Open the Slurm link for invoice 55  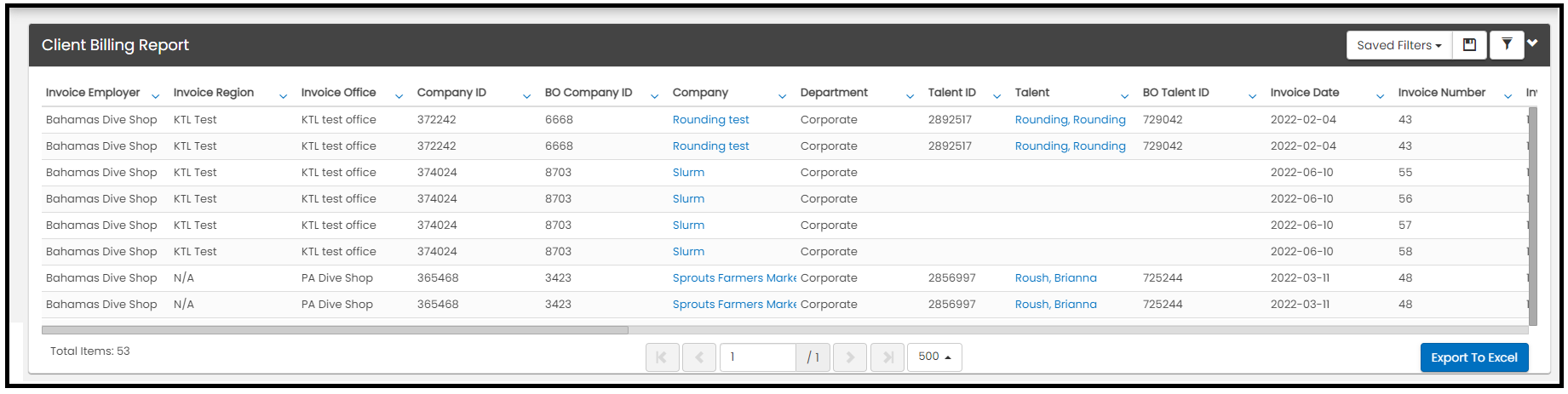pos(688,173)
